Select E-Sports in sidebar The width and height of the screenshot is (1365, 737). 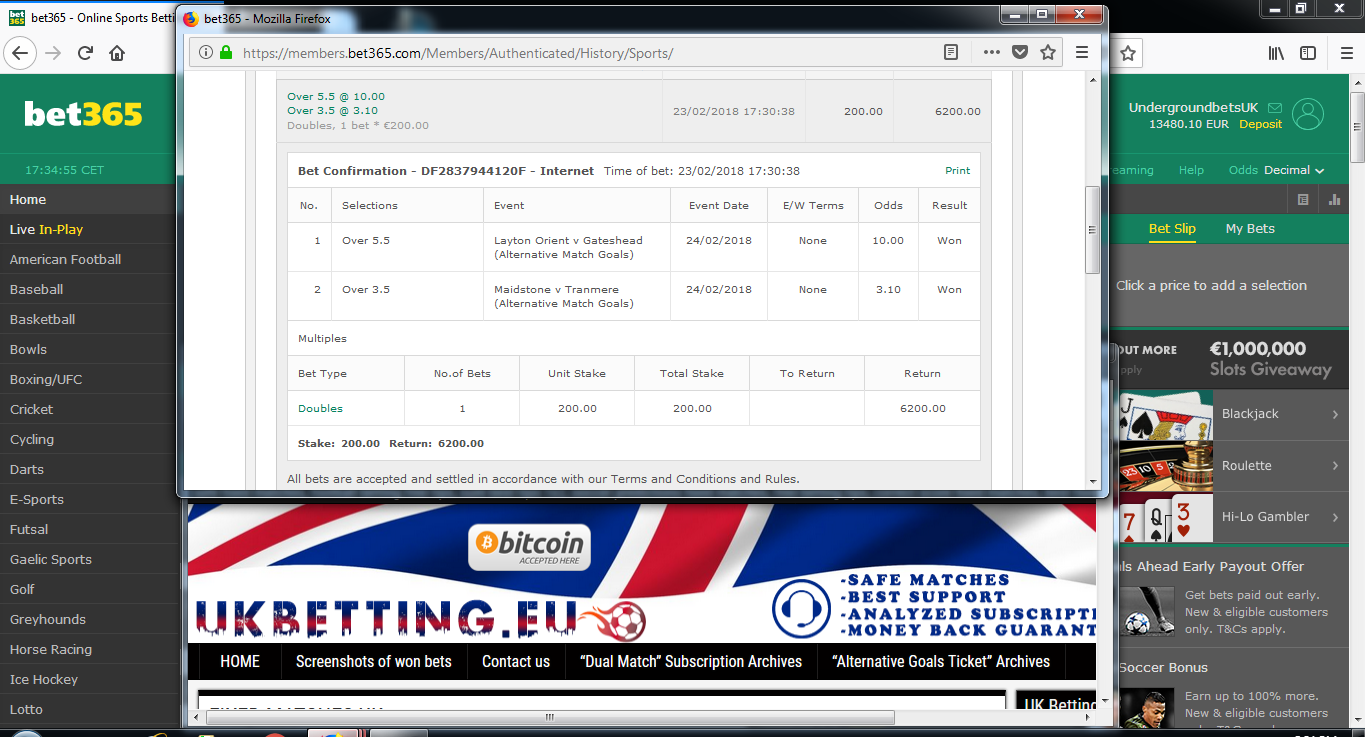pyautogui.click(x=90, y=499)
